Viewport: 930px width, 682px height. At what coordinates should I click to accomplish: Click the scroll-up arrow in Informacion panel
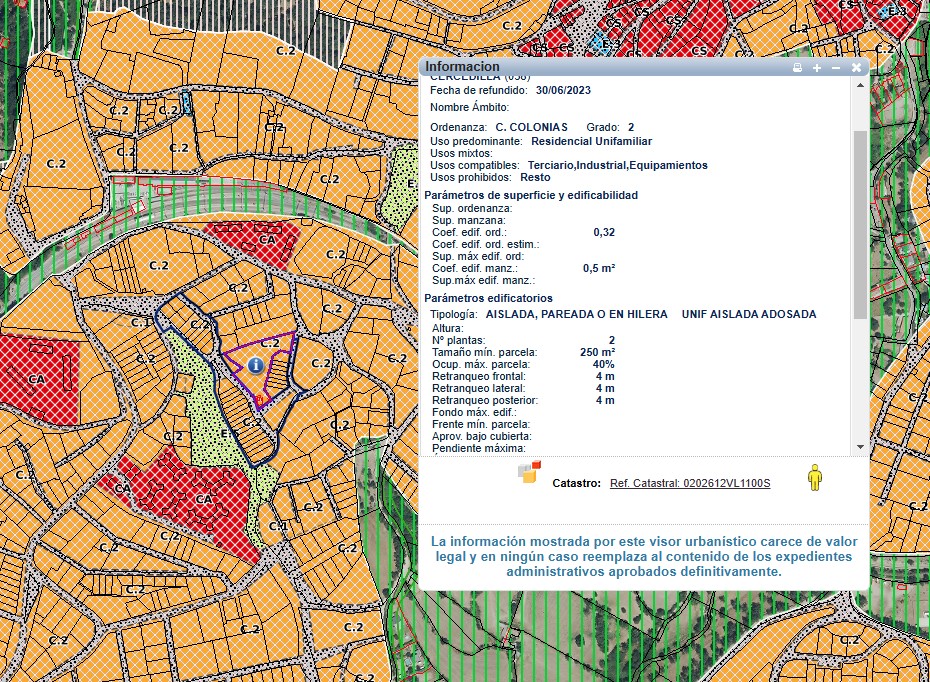click(860, 85)
